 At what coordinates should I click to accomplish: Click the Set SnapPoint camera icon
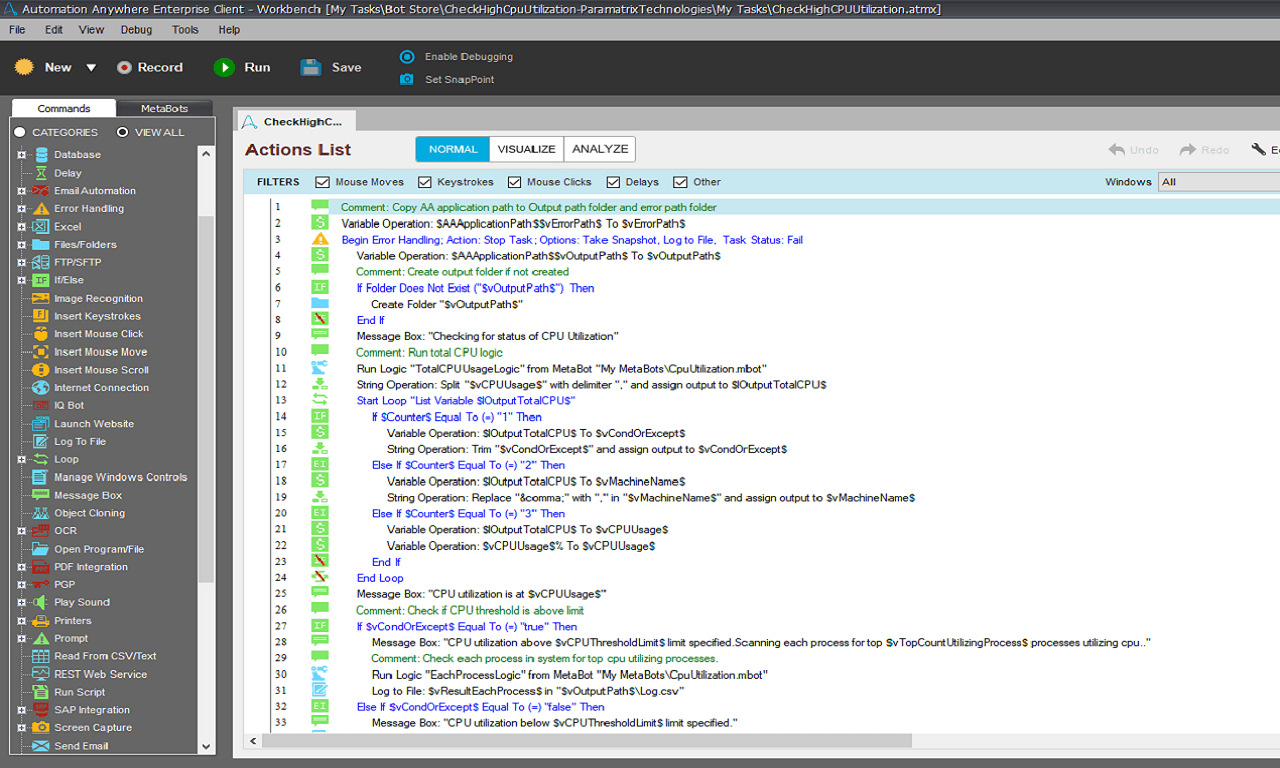click(x=407, y=79)
